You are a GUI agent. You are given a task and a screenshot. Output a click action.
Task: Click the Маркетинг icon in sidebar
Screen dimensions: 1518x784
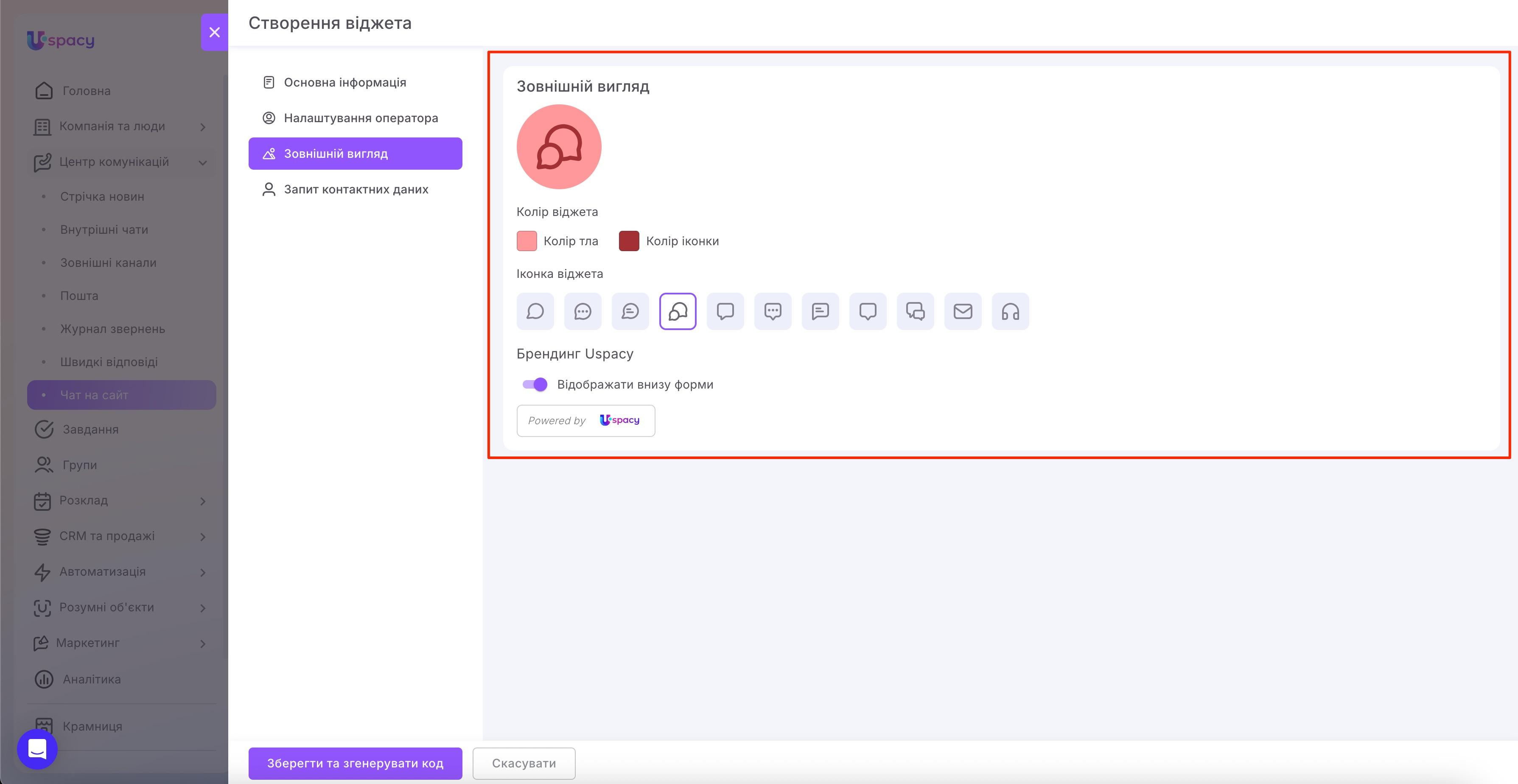pos(41,644)
